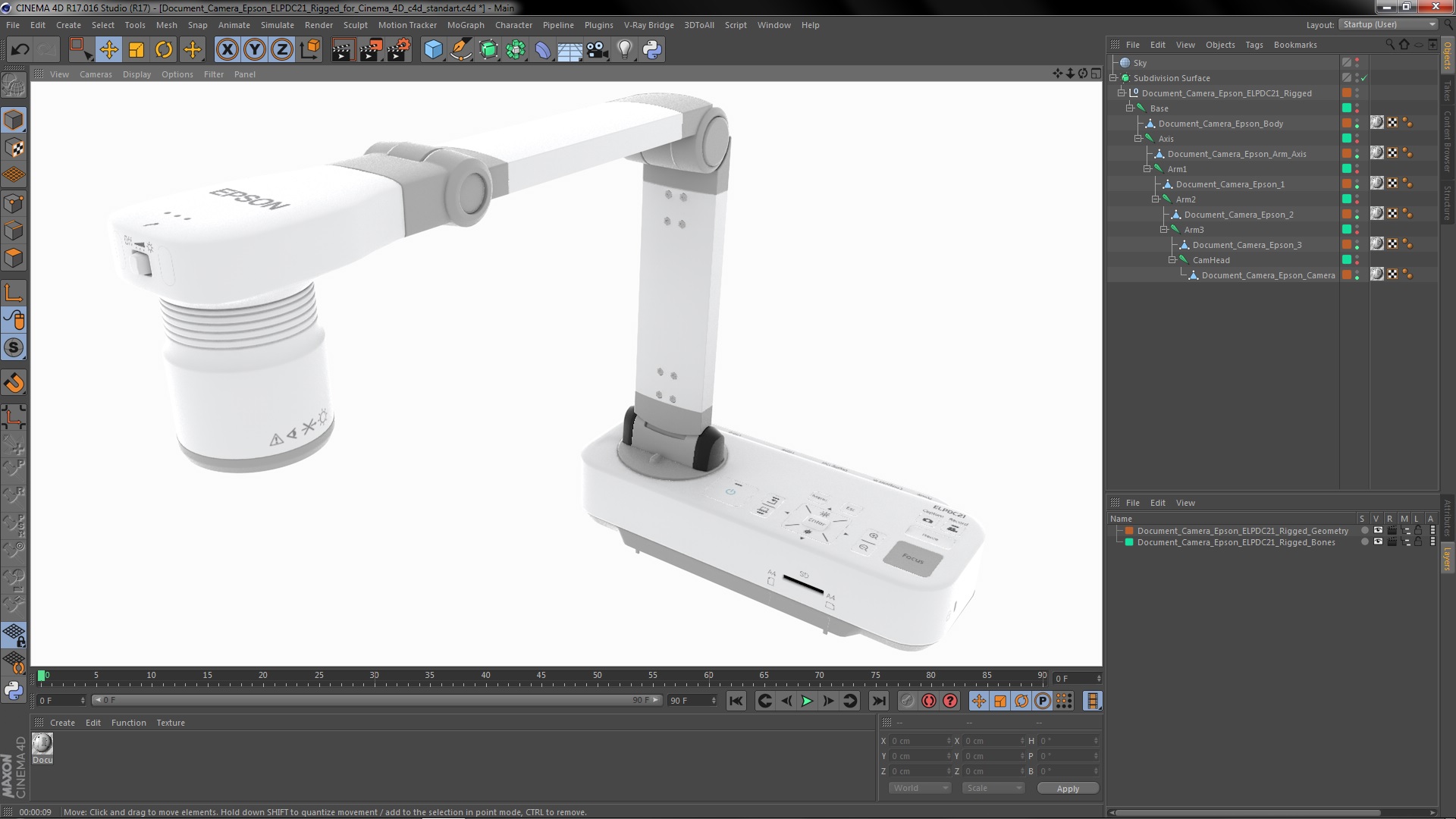Go to end of animation
Viewport: 1456px width, 819px height.
coord(878,701)
